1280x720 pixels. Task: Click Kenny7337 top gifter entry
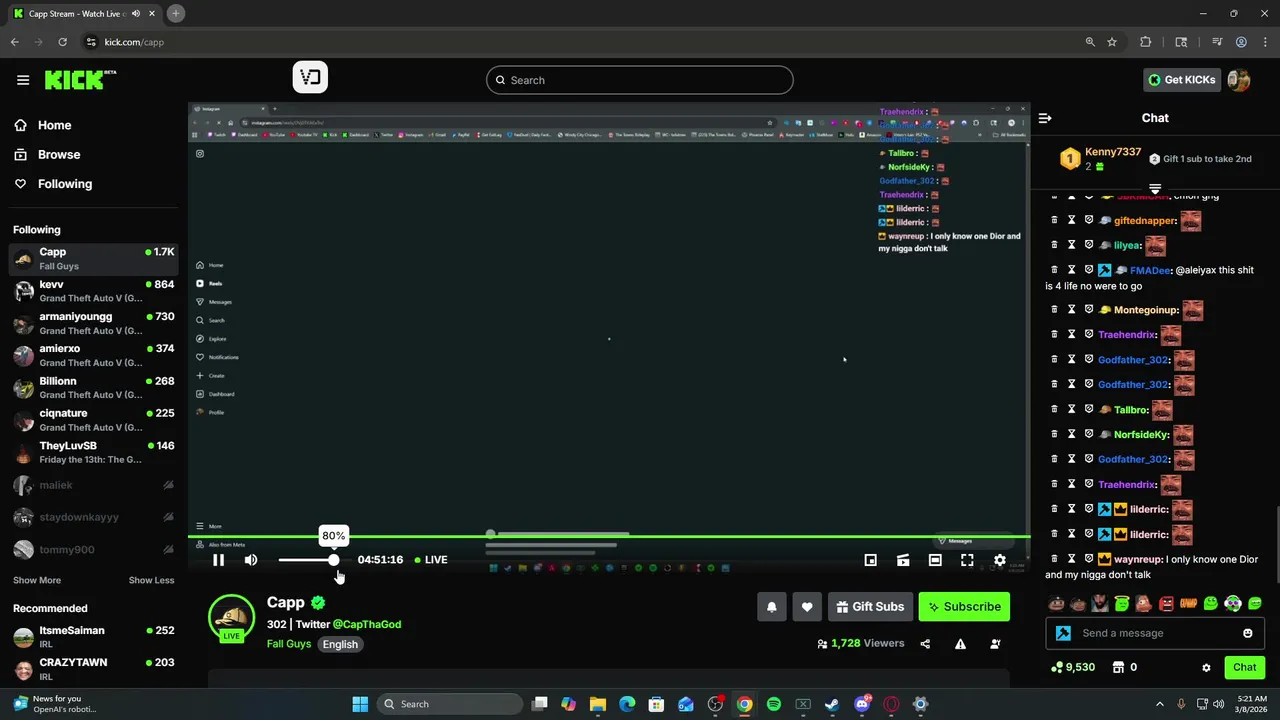[x=1101, y=159]
